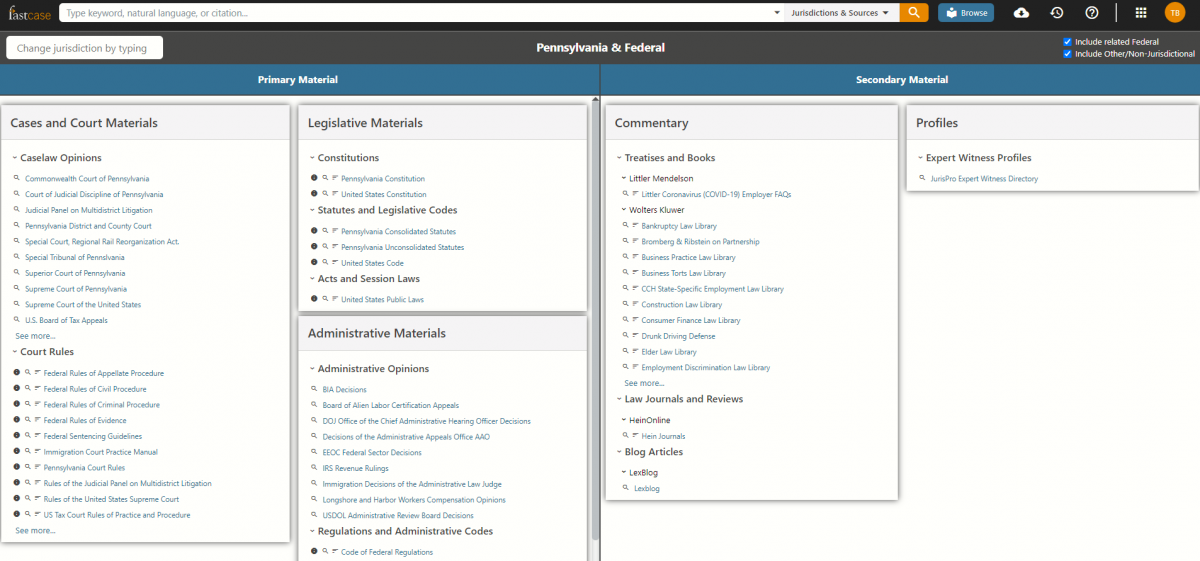The image size is (1200, 561).
Task: Click search icon beside United States Public Laws
Action: click(326, 299)
